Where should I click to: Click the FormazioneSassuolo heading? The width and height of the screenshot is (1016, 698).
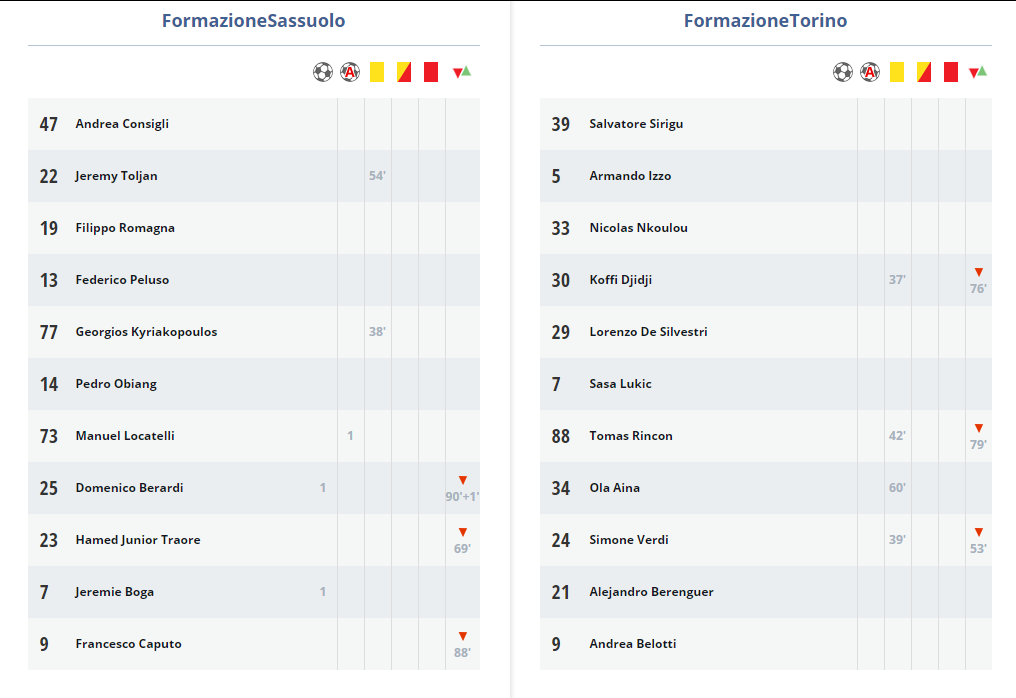point(254,21)
